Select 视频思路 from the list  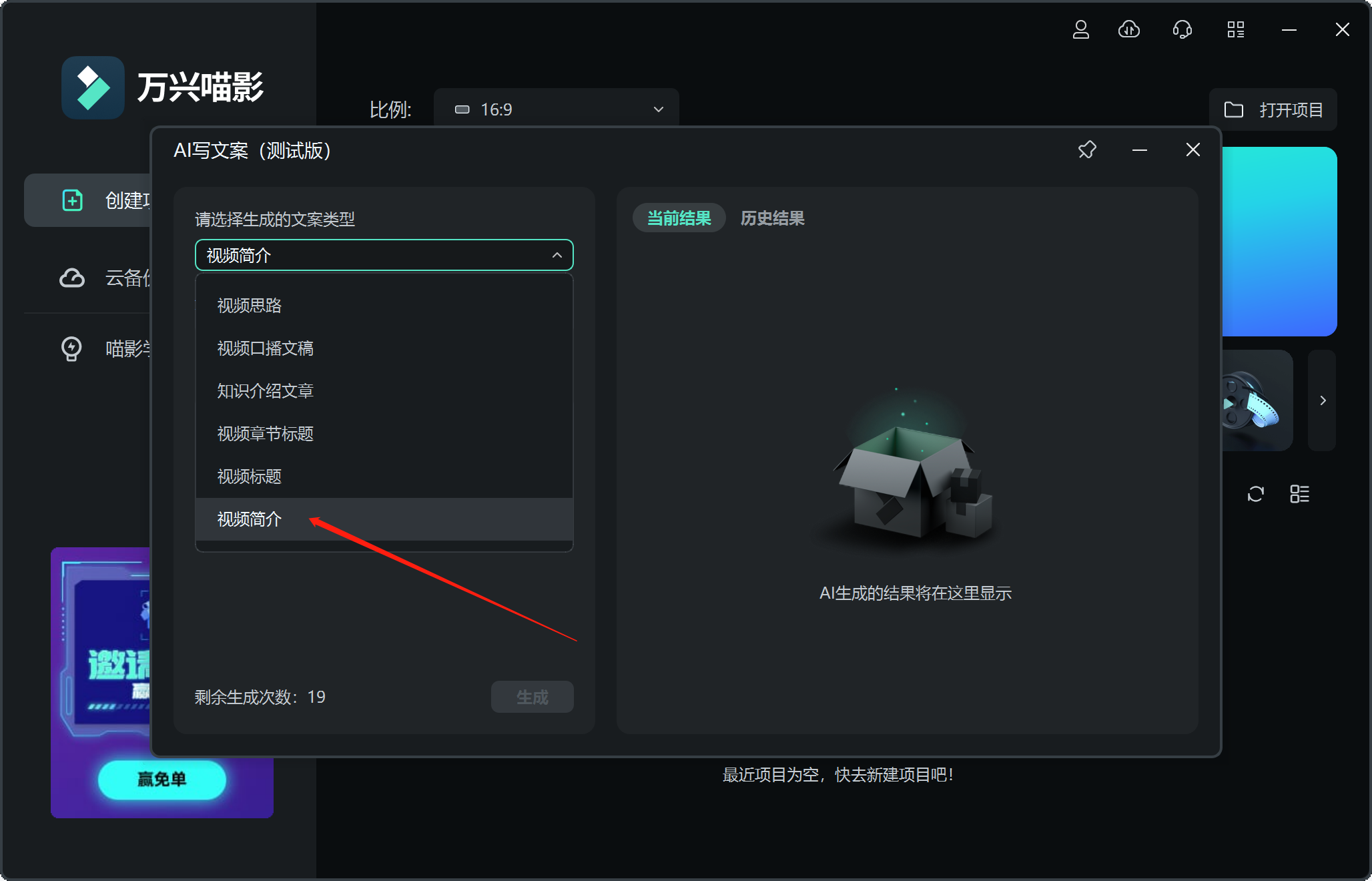click(250, 306)
